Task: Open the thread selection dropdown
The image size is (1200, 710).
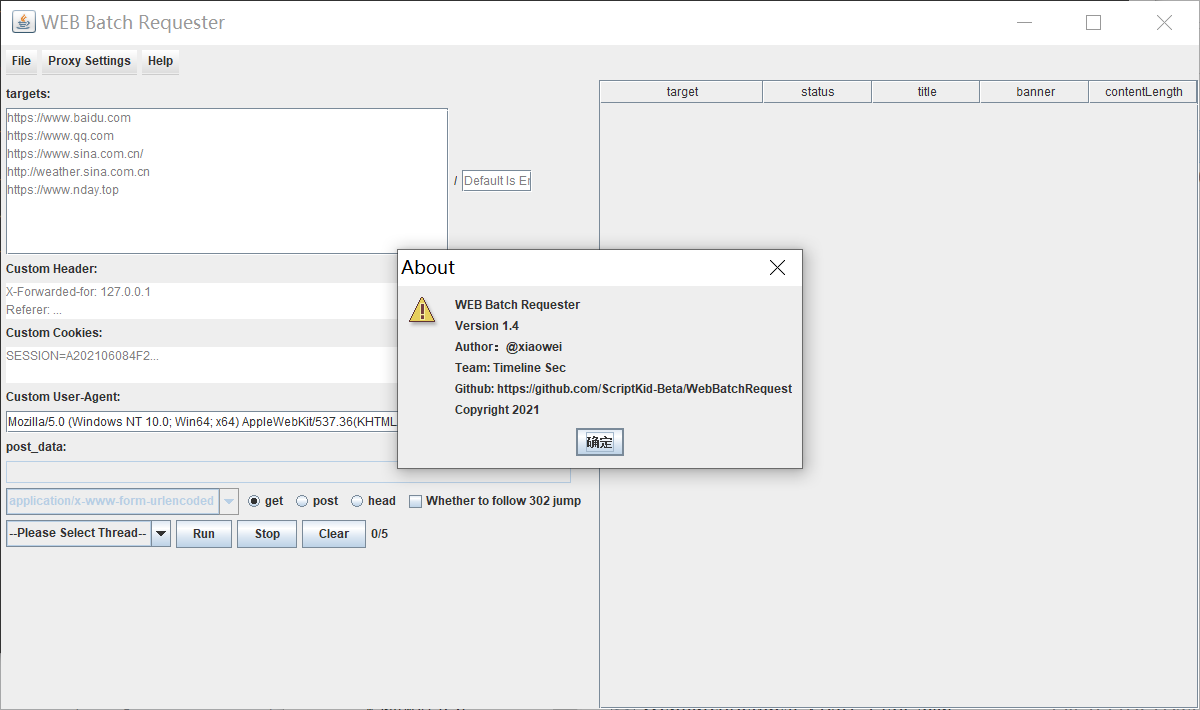Action: (x=159, y=533)
